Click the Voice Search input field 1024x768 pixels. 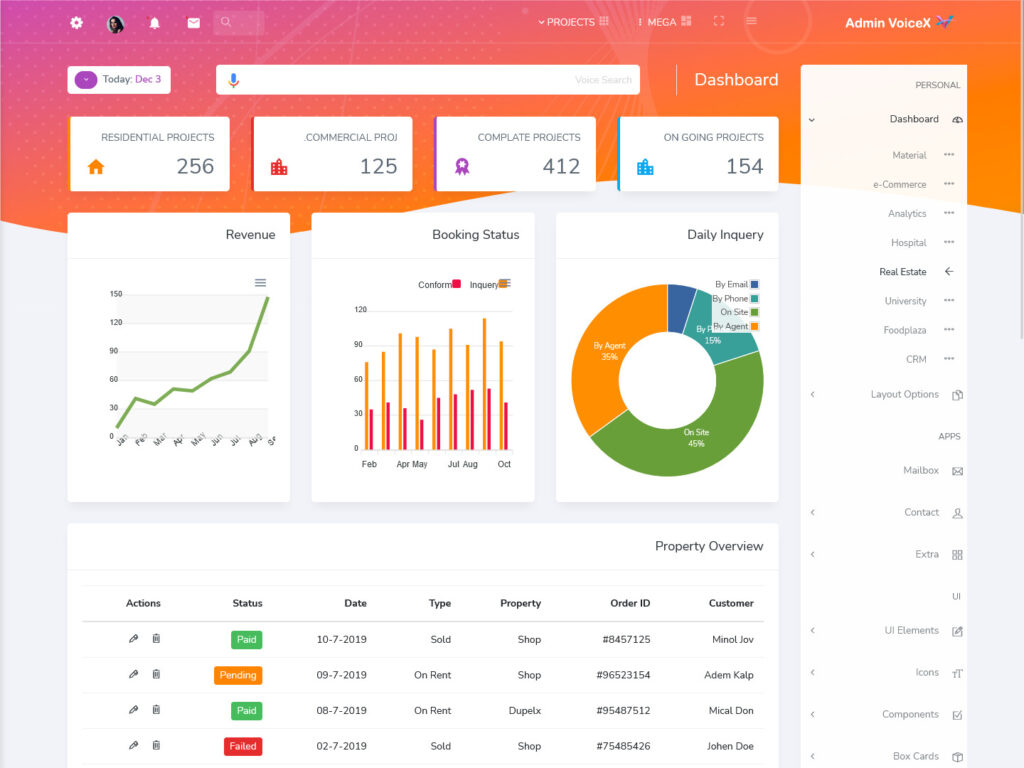(x=428, y=80)
